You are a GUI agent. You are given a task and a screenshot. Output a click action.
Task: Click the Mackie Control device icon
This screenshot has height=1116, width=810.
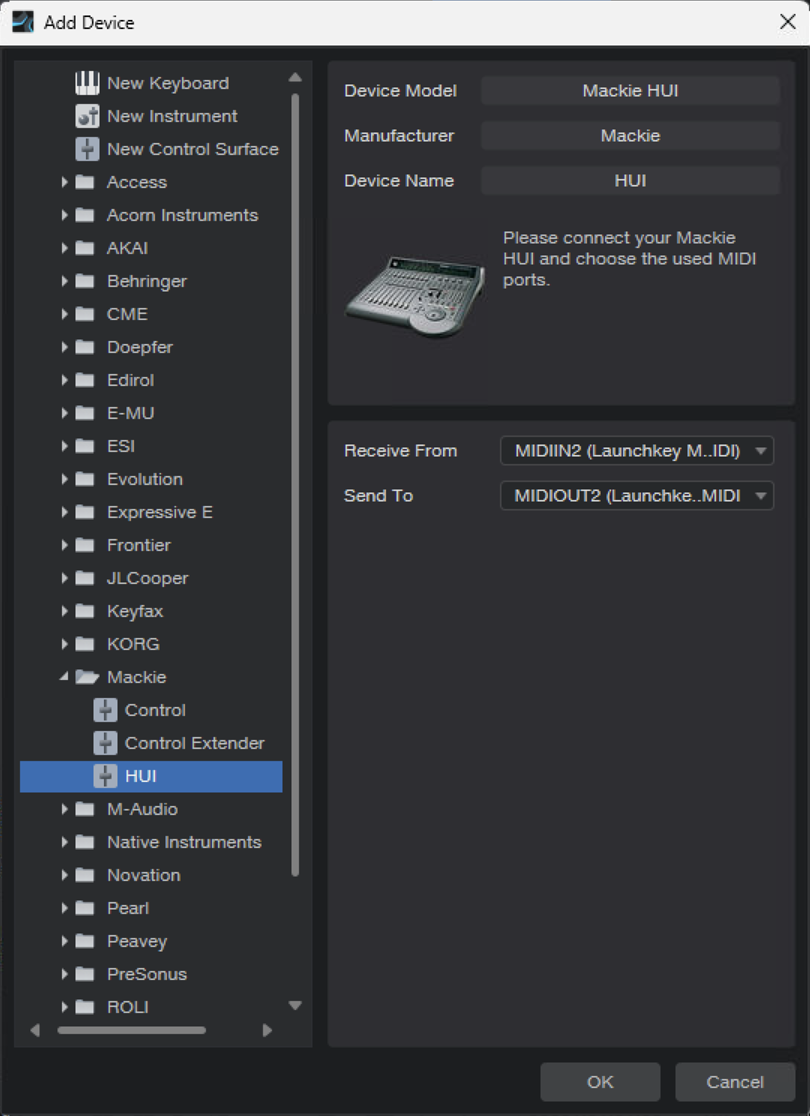pos(105,710)
